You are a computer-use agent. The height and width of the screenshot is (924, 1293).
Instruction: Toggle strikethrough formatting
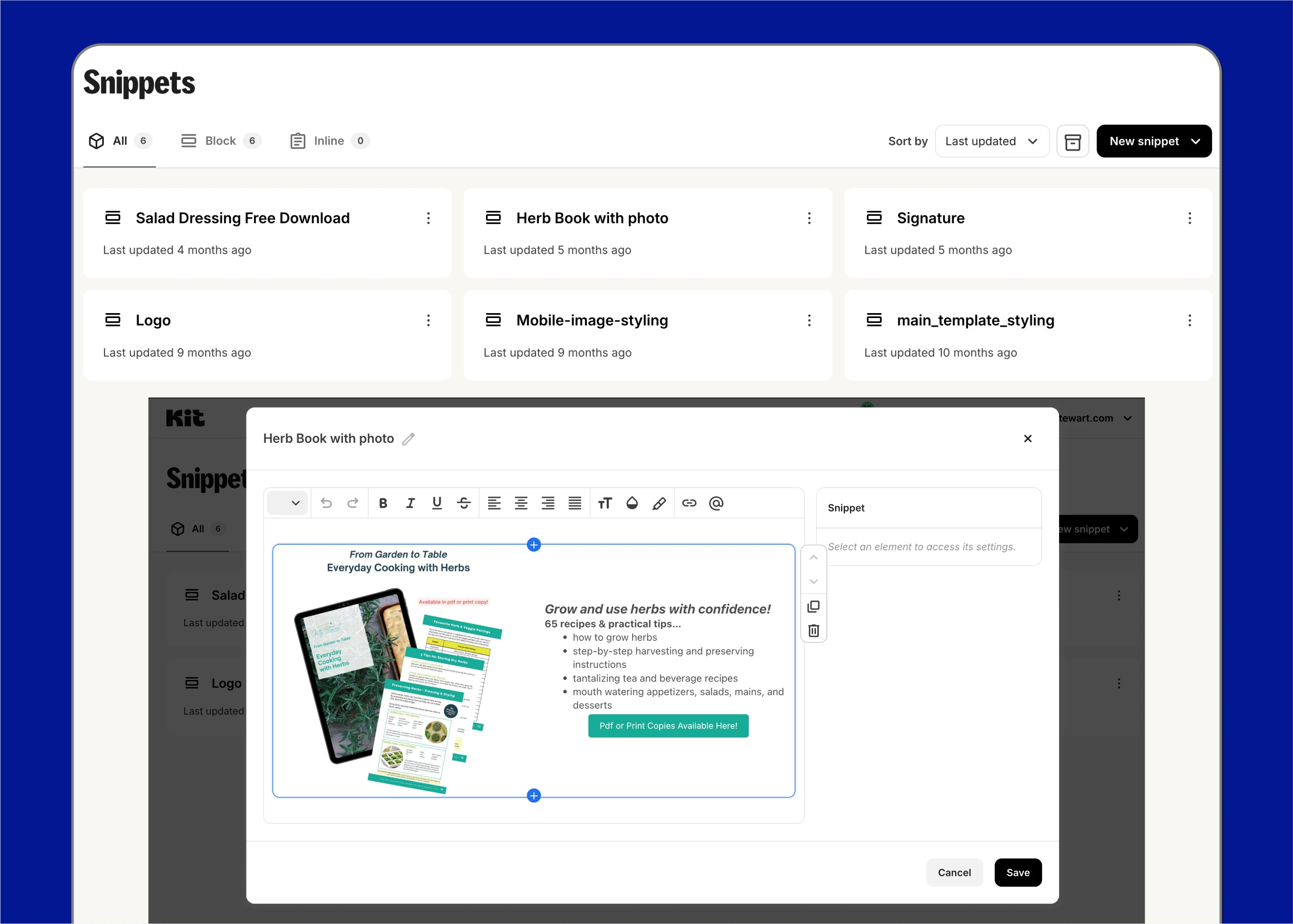click(464, 503)
